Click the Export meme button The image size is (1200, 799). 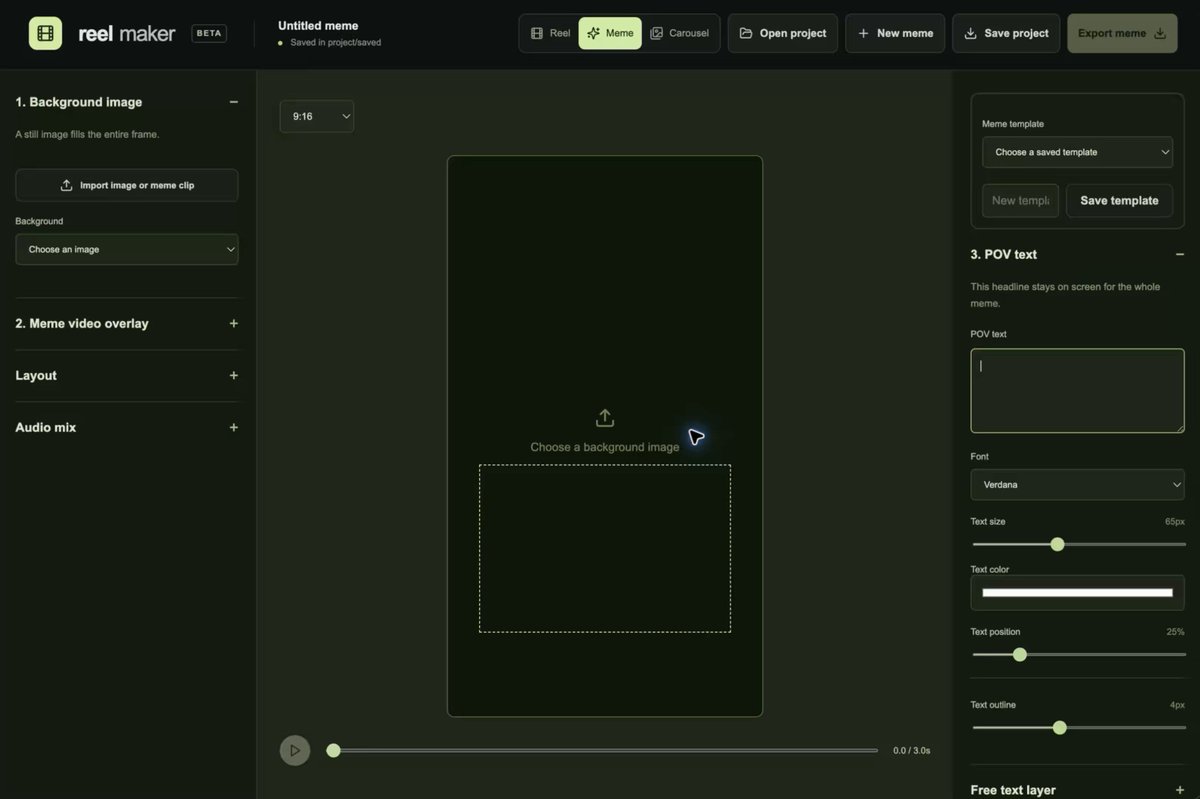[1122, 33]
